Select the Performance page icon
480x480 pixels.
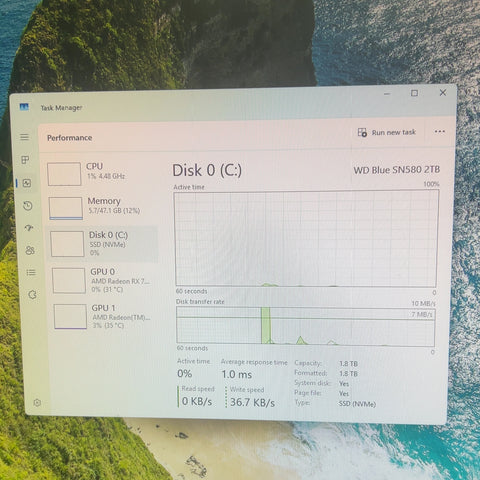(x=27, y=183)
